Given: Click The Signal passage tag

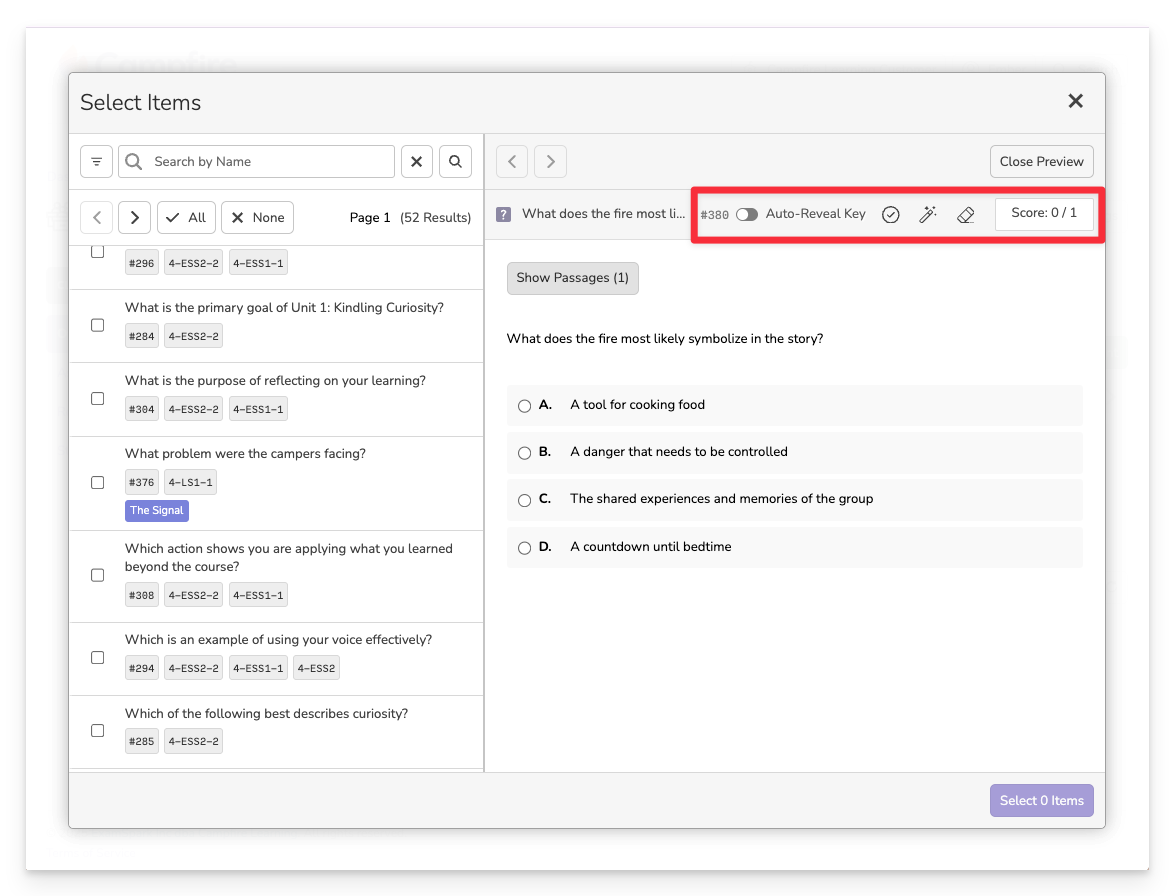Looking at the screenshot, I should pos(156,511).
